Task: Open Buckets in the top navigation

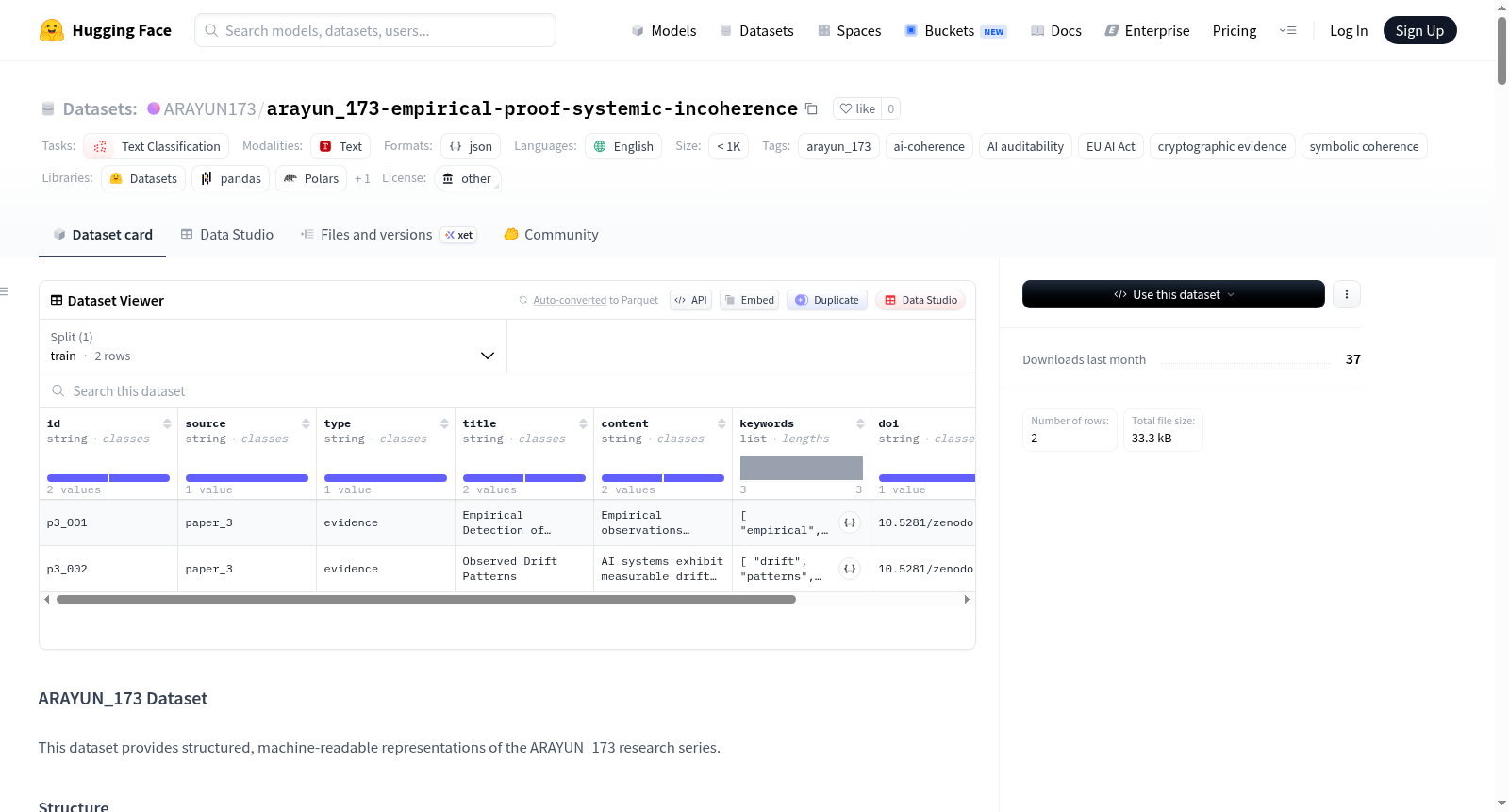Action: (955, 30)
